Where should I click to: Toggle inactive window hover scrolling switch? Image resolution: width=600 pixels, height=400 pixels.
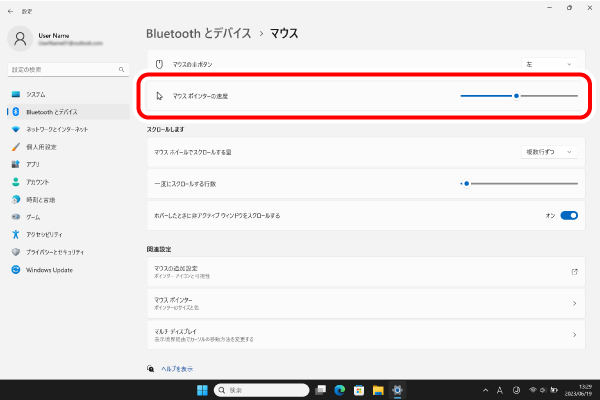(569, 215)
